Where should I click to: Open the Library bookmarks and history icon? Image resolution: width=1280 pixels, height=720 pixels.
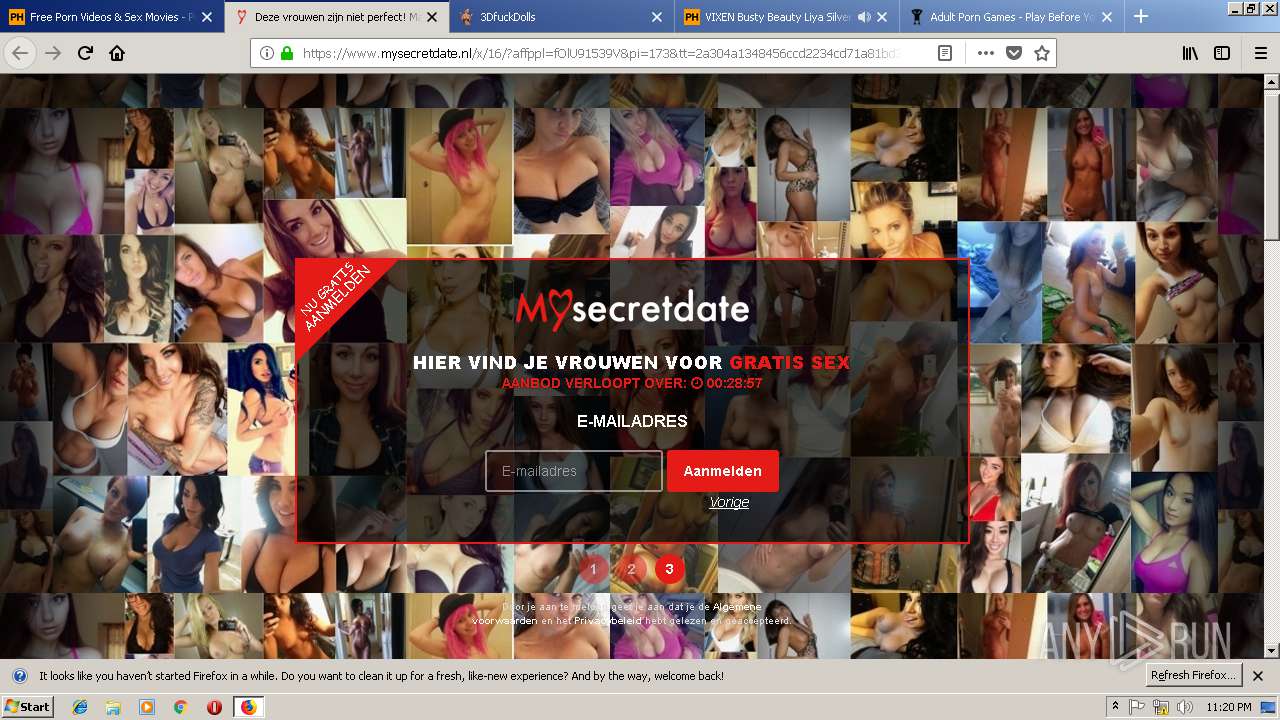click(1190, 53)
